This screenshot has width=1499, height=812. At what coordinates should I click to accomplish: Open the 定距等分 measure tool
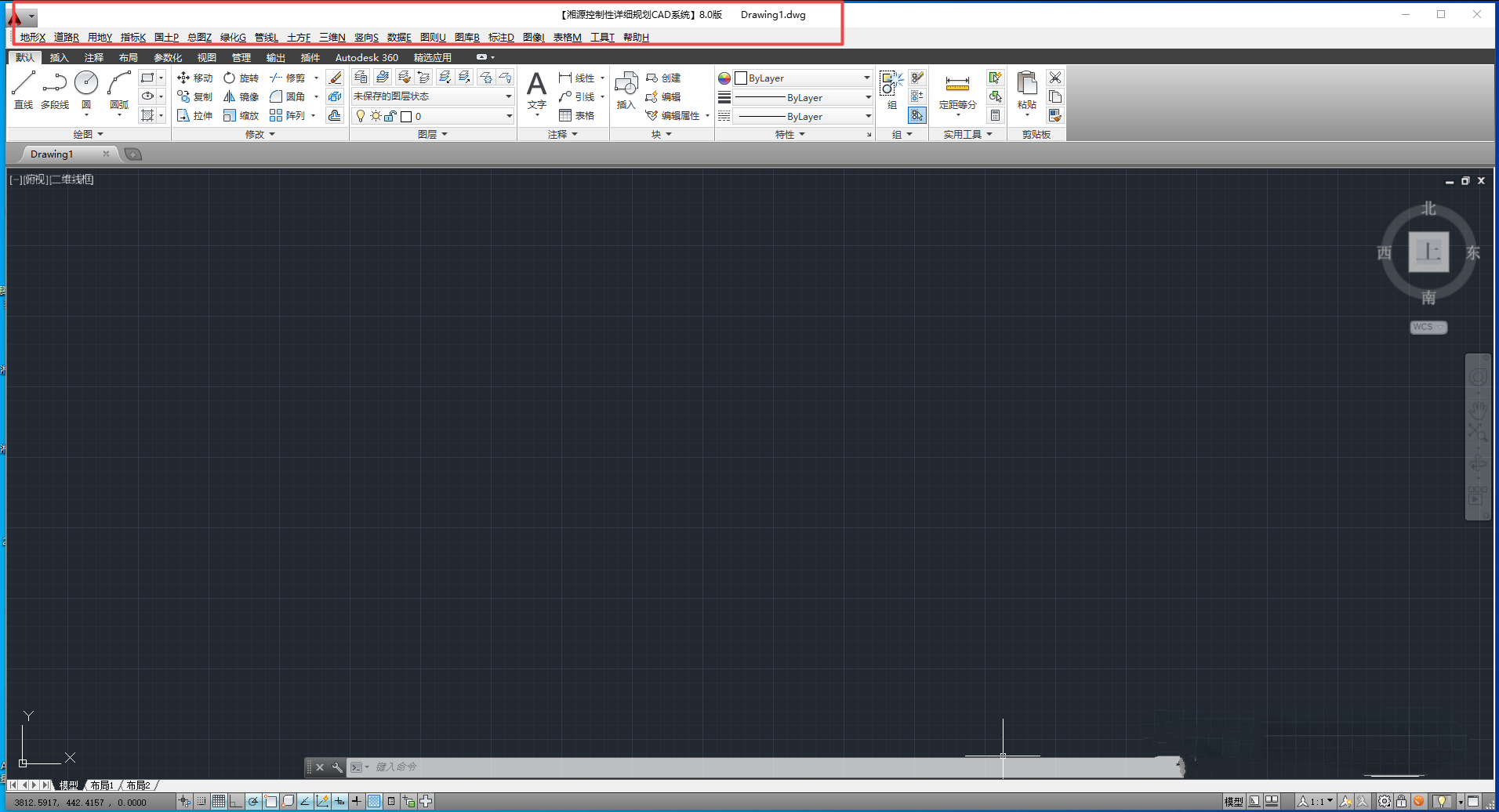pos(957,86)
